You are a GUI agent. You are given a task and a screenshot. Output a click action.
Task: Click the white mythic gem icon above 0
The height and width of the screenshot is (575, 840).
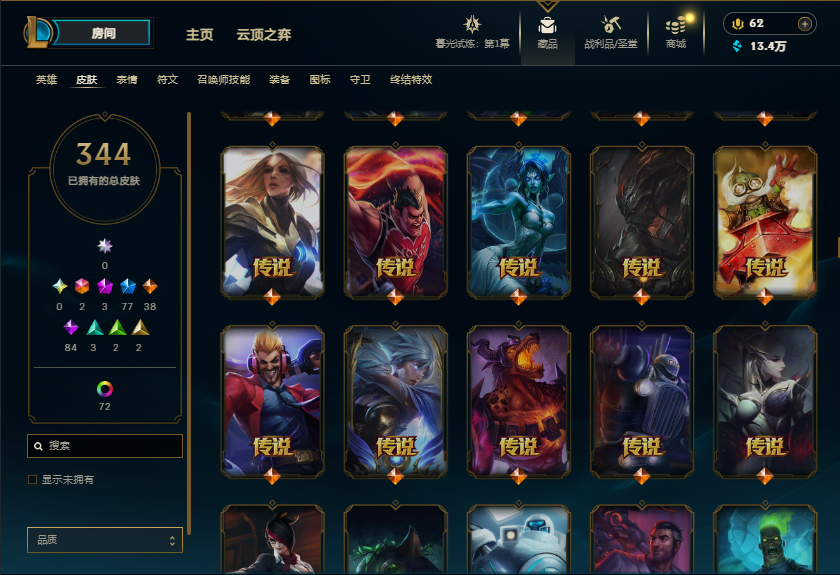pyautogui.click(x=104, y=246)
